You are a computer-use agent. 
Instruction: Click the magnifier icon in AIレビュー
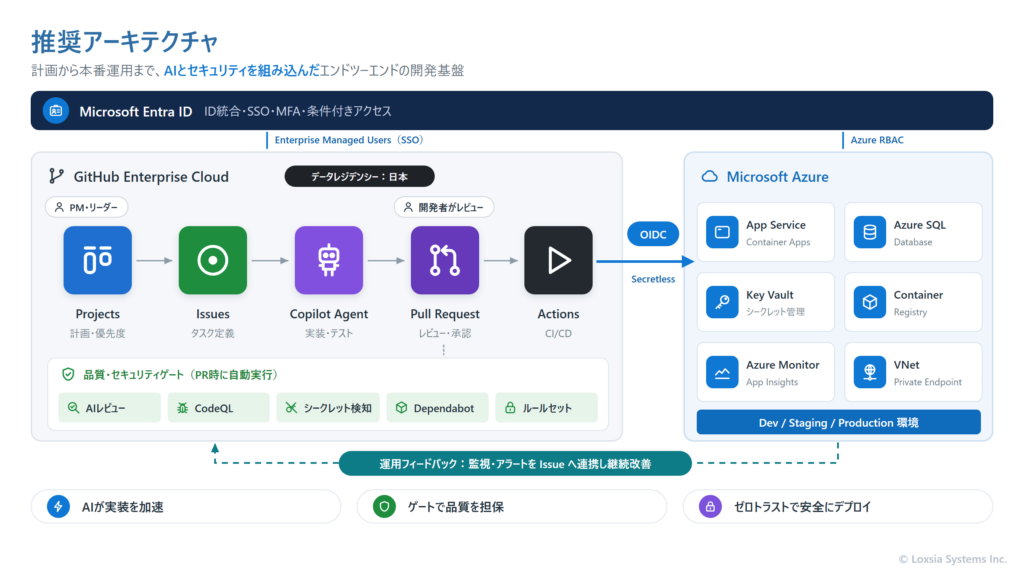point(73,408)
